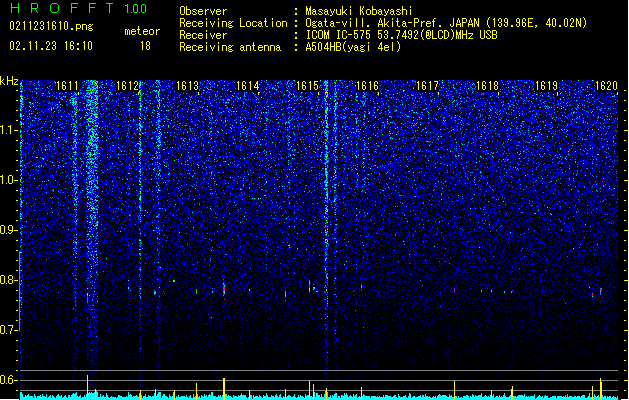Click the kHz axis unit label

coord(9,81)
